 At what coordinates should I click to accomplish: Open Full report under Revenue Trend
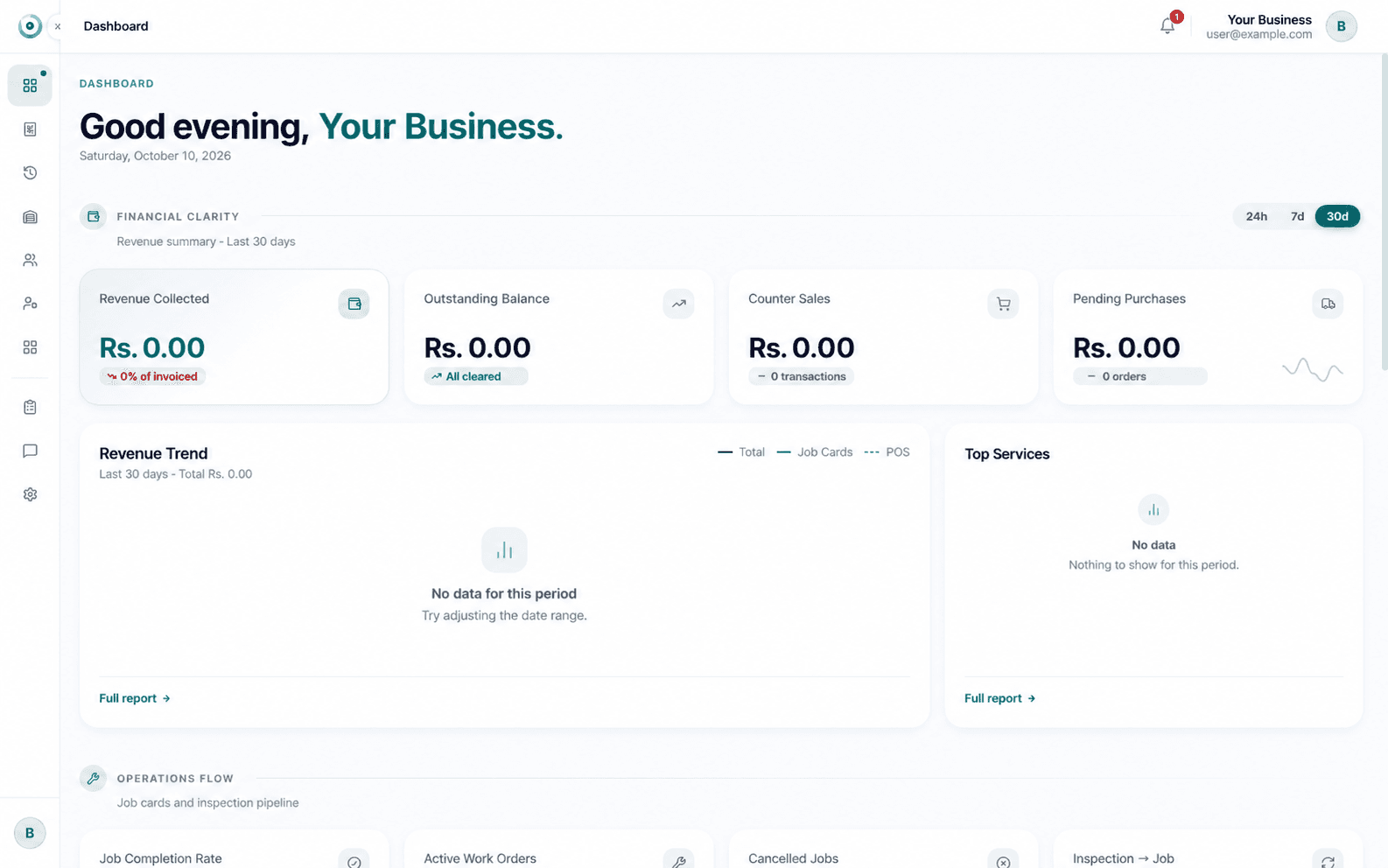(135, 698)
